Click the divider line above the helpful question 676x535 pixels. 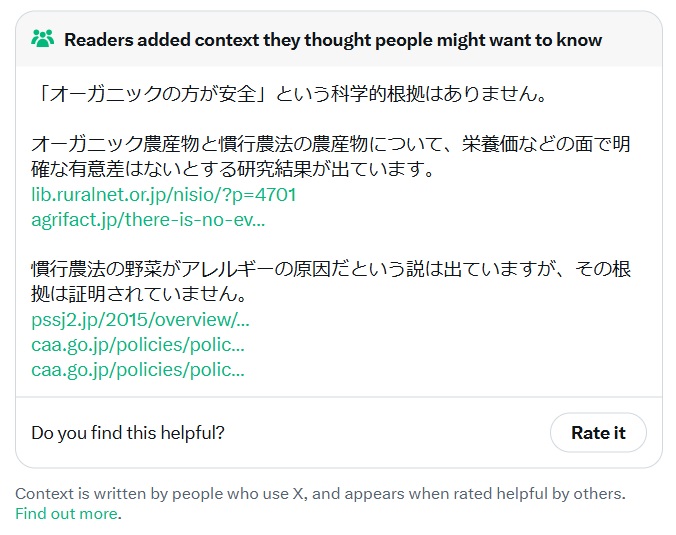[339, 397]
